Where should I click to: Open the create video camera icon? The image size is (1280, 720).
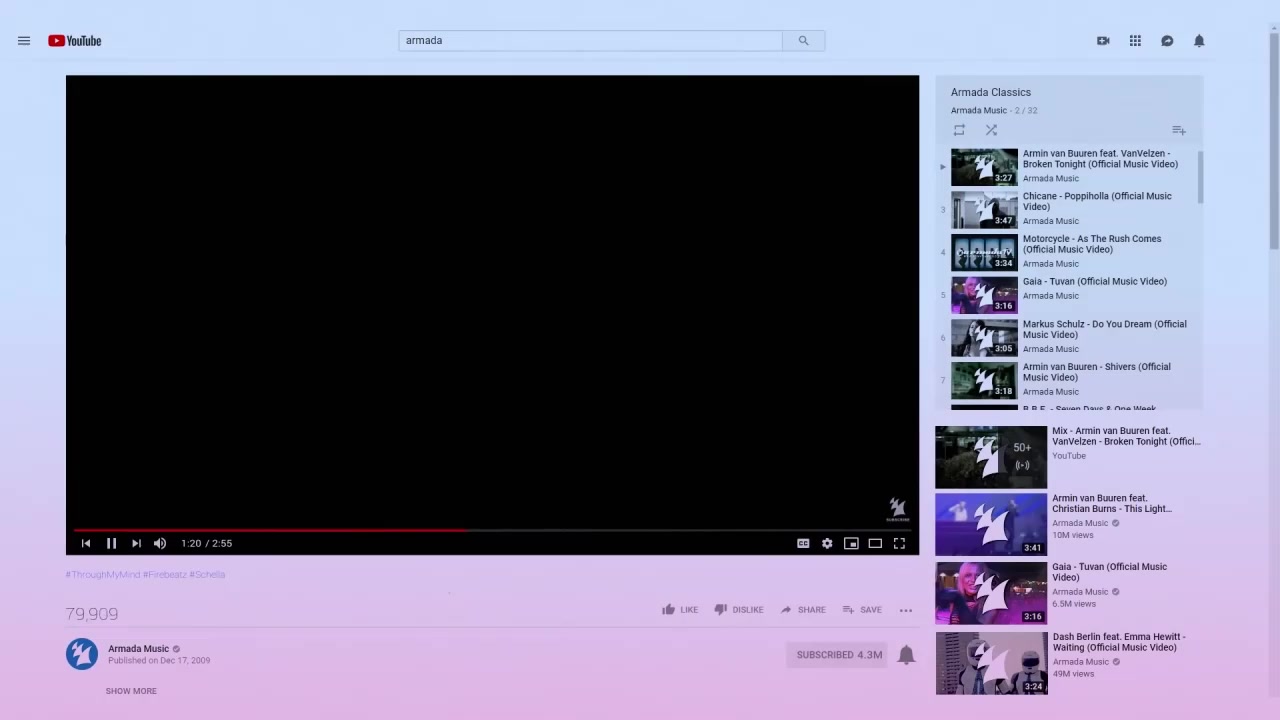point(1103,41)
